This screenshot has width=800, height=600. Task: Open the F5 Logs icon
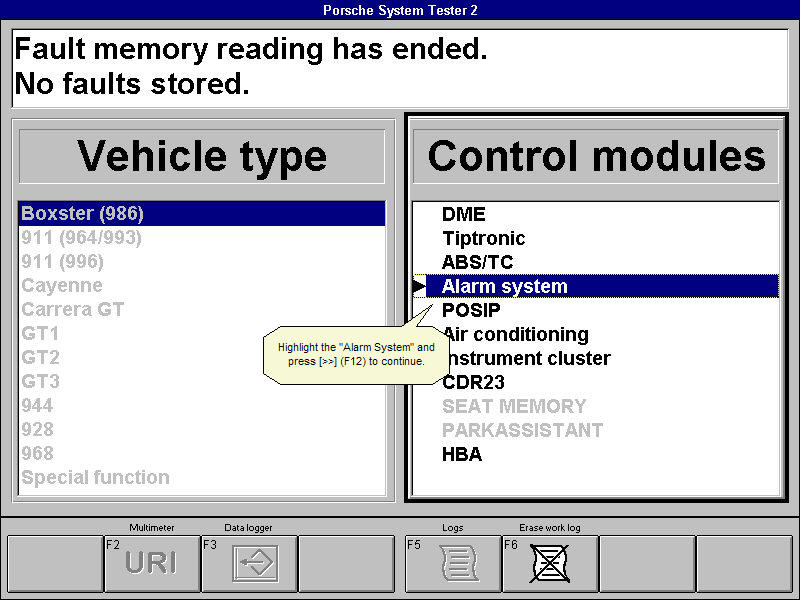click(x=453, y=564)
